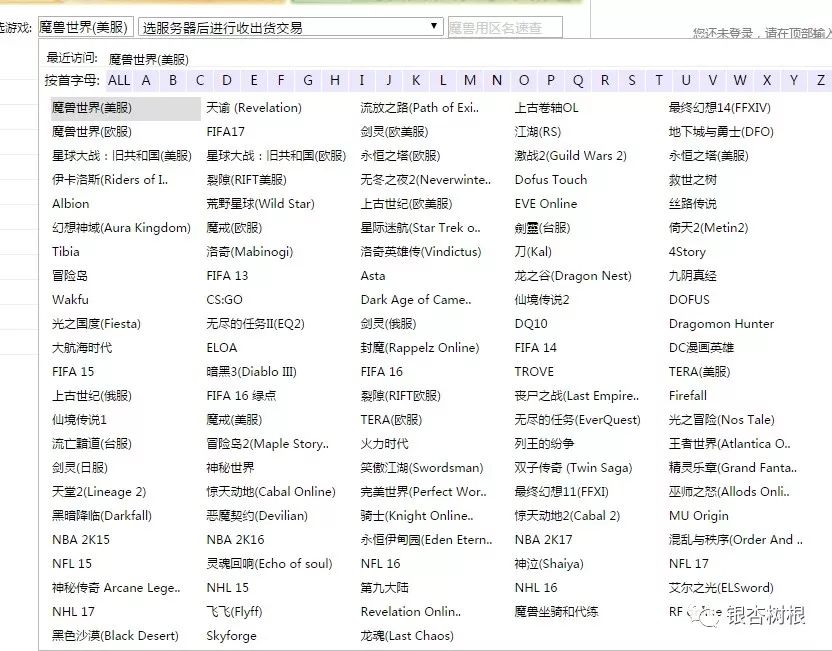Image resolution: width=832 pixels, height=651 pixels.
Task: Choose FIFA 16 绿点 entry
Action: (241, 396)
